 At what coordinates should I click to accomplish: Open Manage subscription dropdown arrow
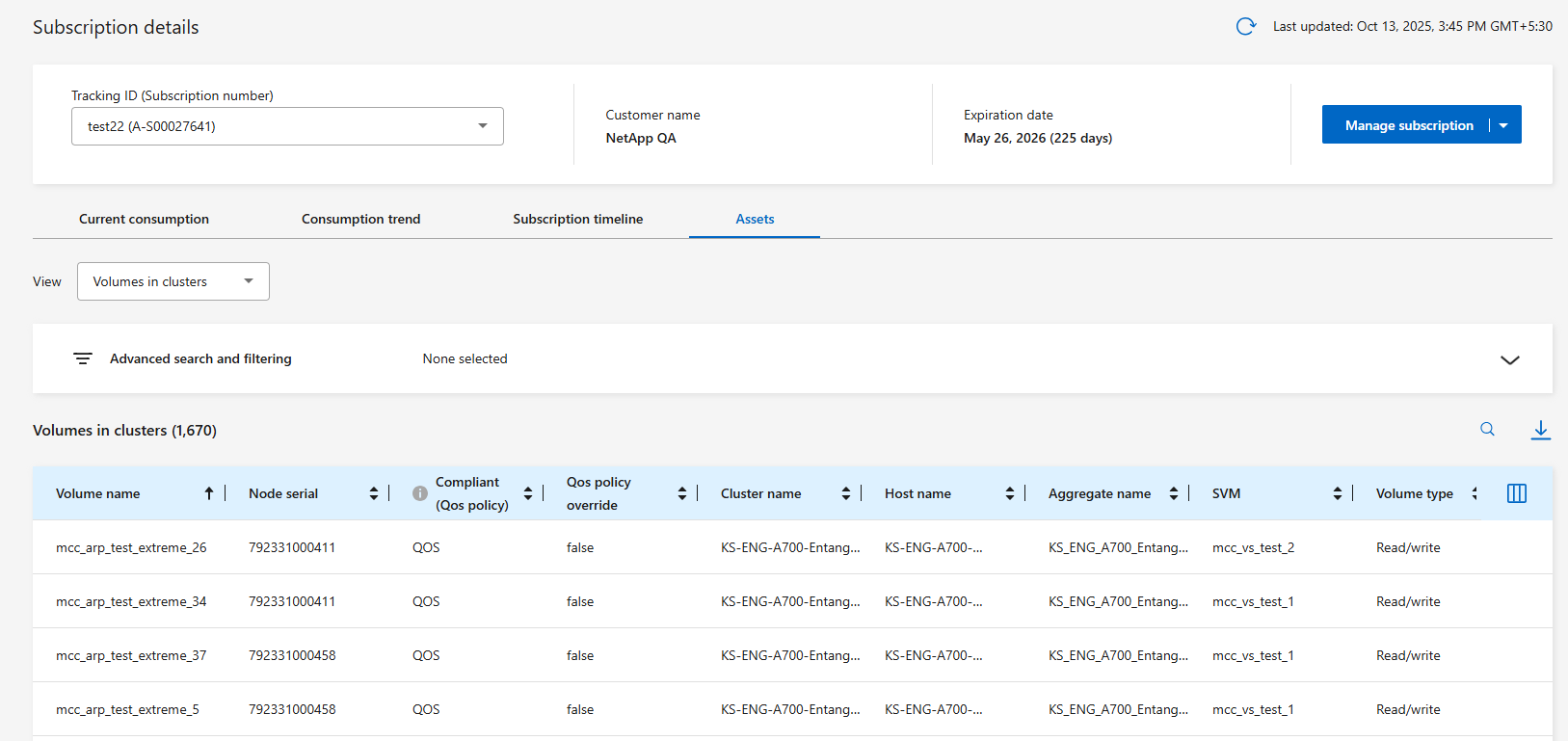click(1503, 125)
